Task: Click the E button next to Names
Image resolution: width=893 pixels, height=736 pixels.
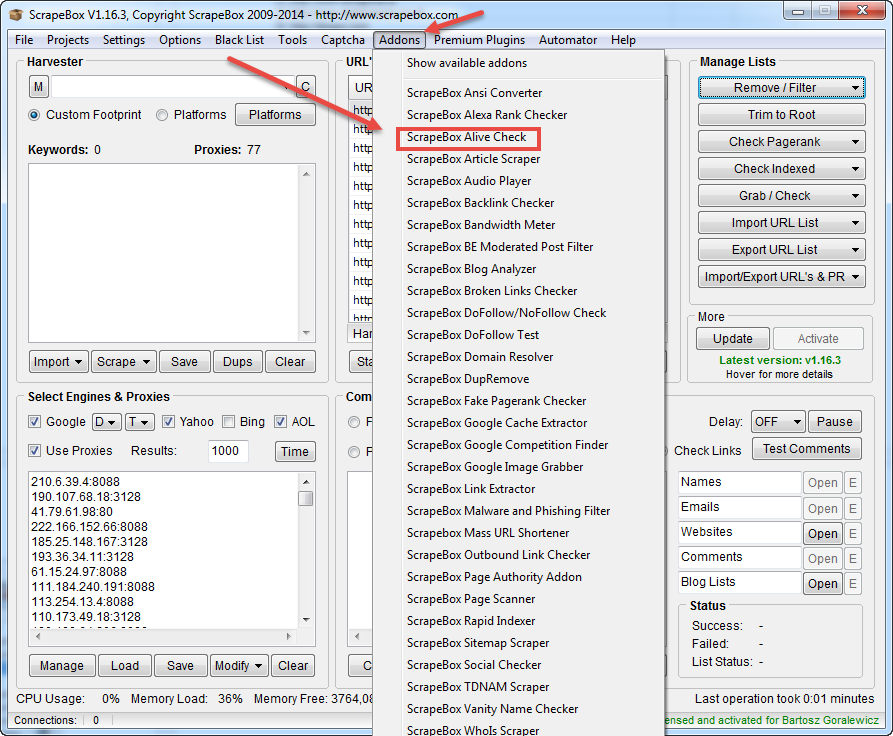Action: click(853, 483)
